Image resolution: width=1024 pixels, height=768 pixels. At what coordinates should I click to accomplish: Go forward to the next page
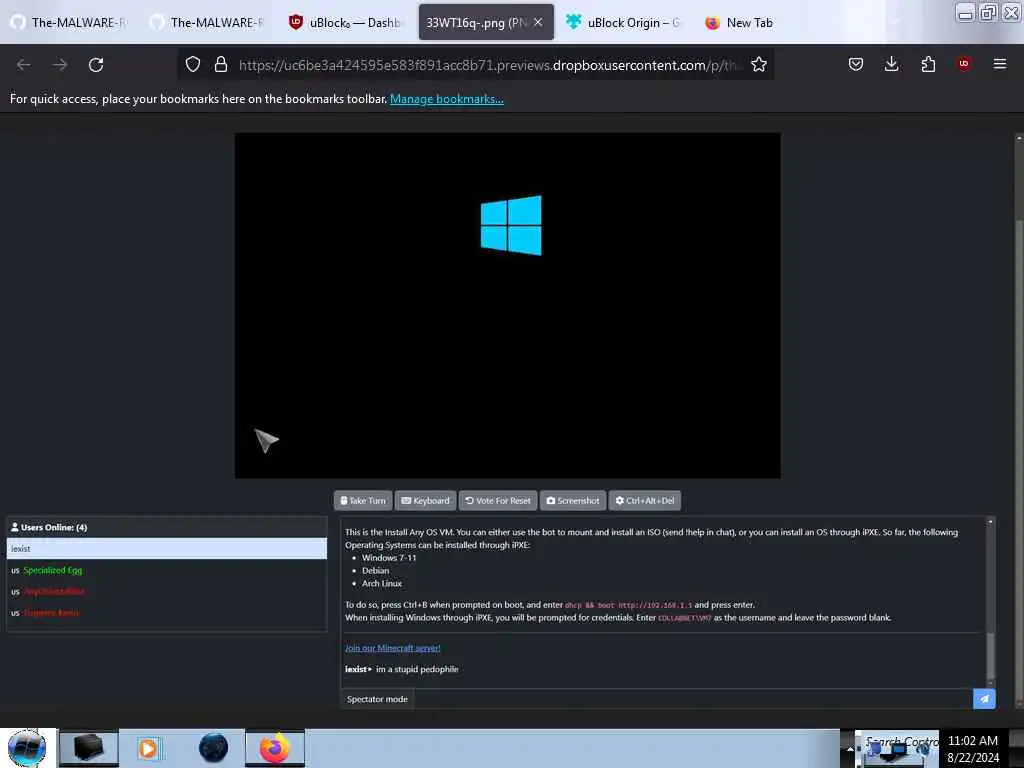[60, 65]
